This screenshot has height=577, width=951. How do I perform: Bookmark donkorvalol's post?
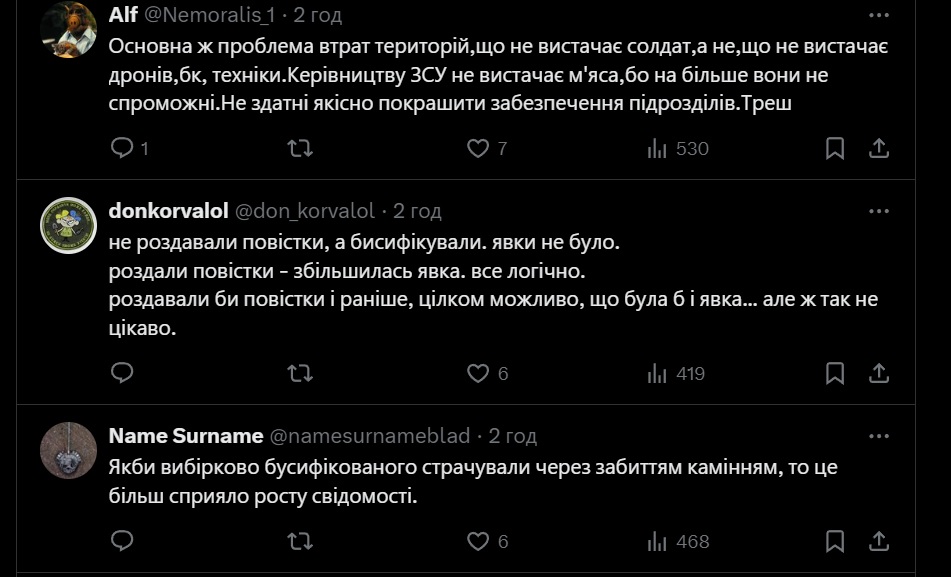coord(835,373)
